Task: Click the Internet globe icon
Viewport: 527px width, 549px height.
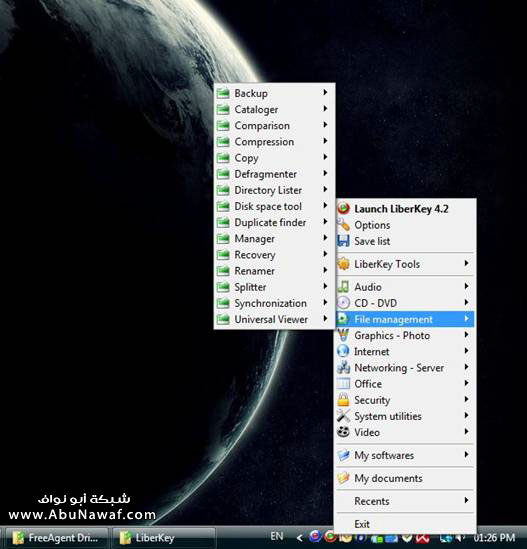Action: click(x=344, y=351)
